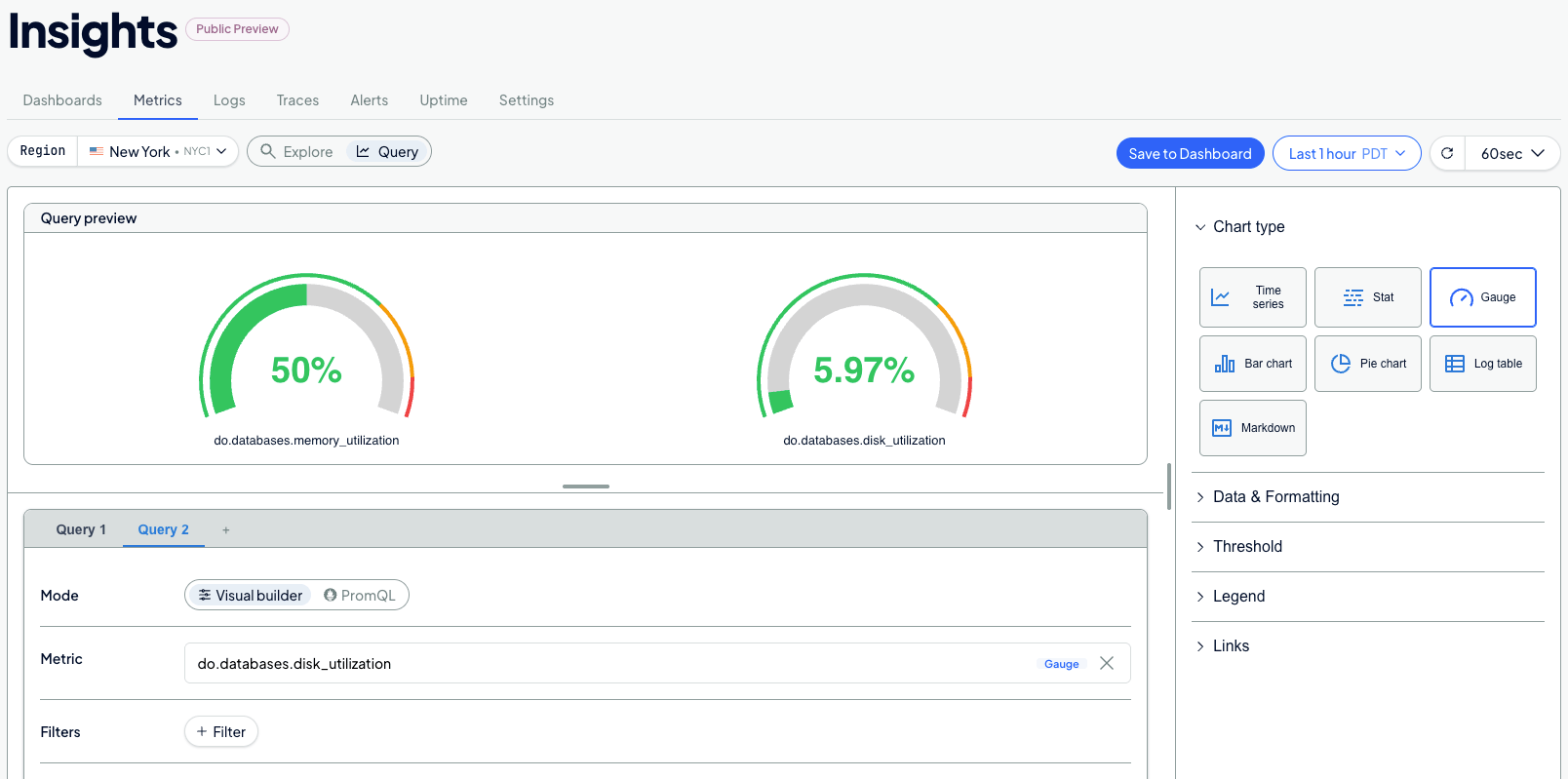
Task: Expand the Links section
Action: point(1222,646)
